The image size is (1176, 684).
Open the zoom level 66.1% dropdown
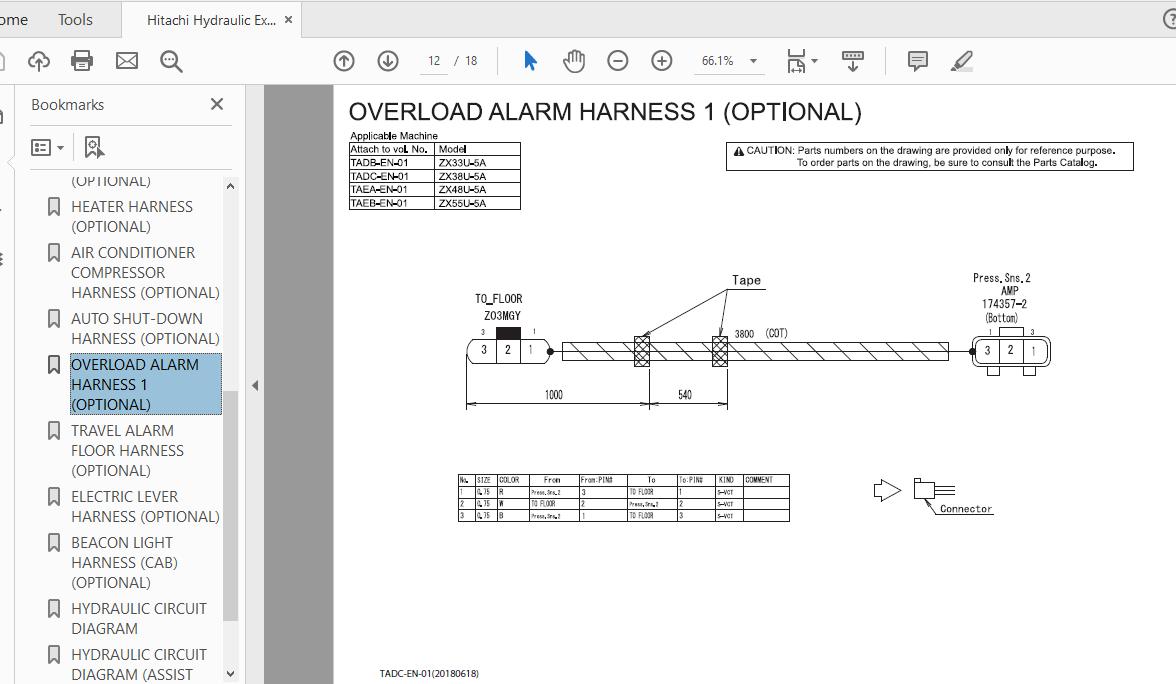click(x=754, y=62)
